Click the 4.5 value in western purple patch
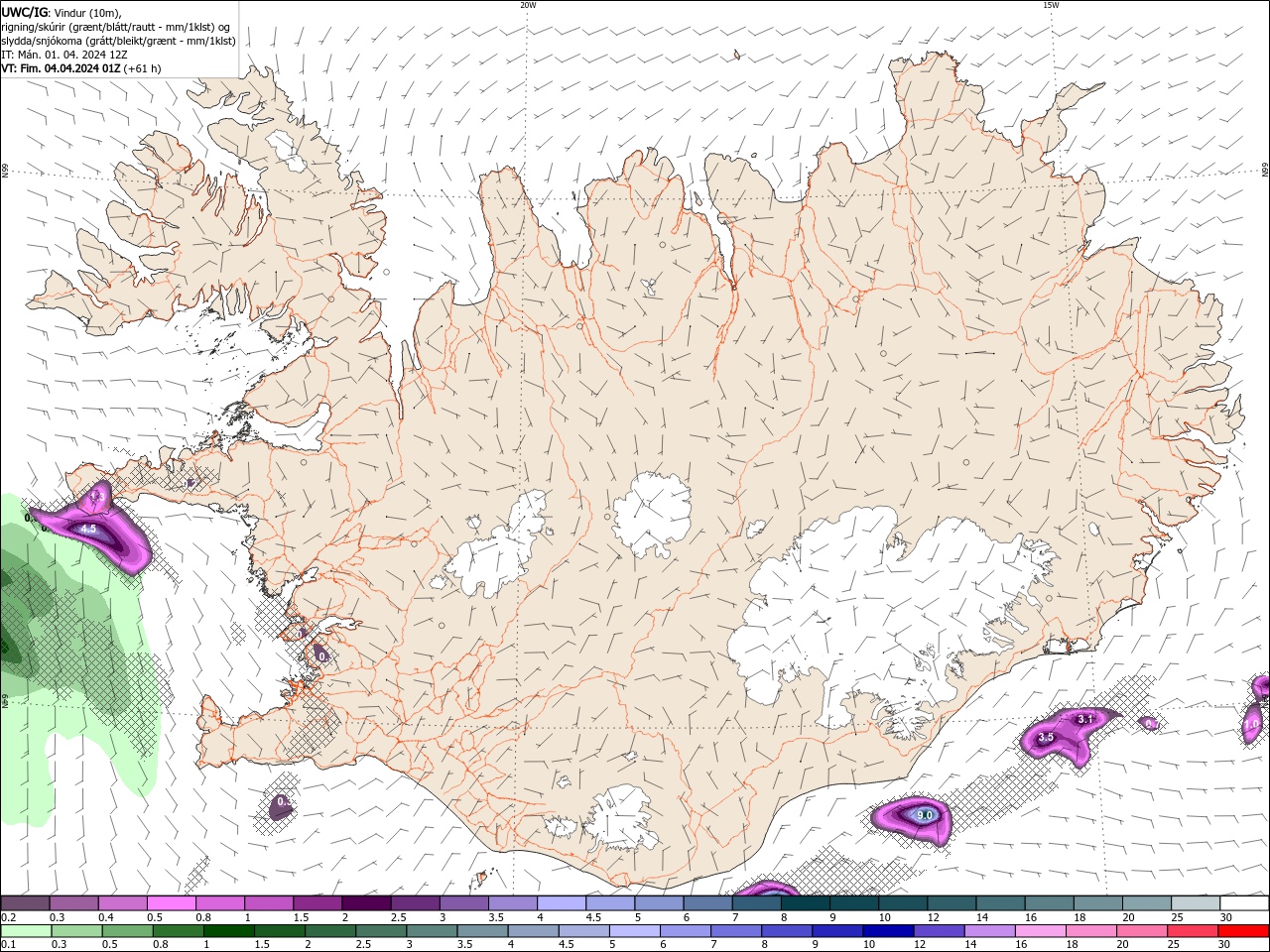The height and width of the screenshot is (952, 1270). point(88,530)
